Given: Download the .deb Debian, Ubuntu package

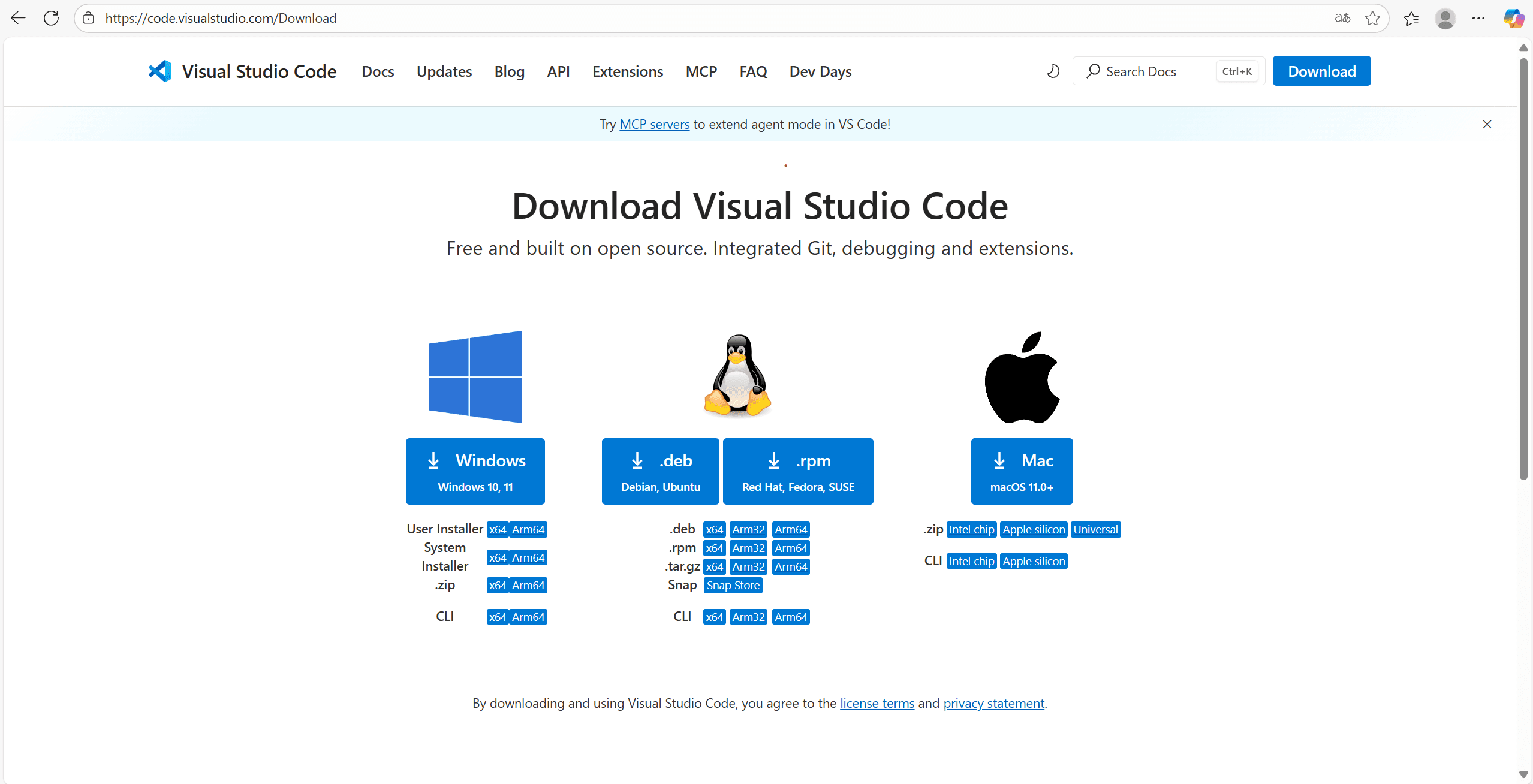Looking at the screenshot, I should [660, 471].
